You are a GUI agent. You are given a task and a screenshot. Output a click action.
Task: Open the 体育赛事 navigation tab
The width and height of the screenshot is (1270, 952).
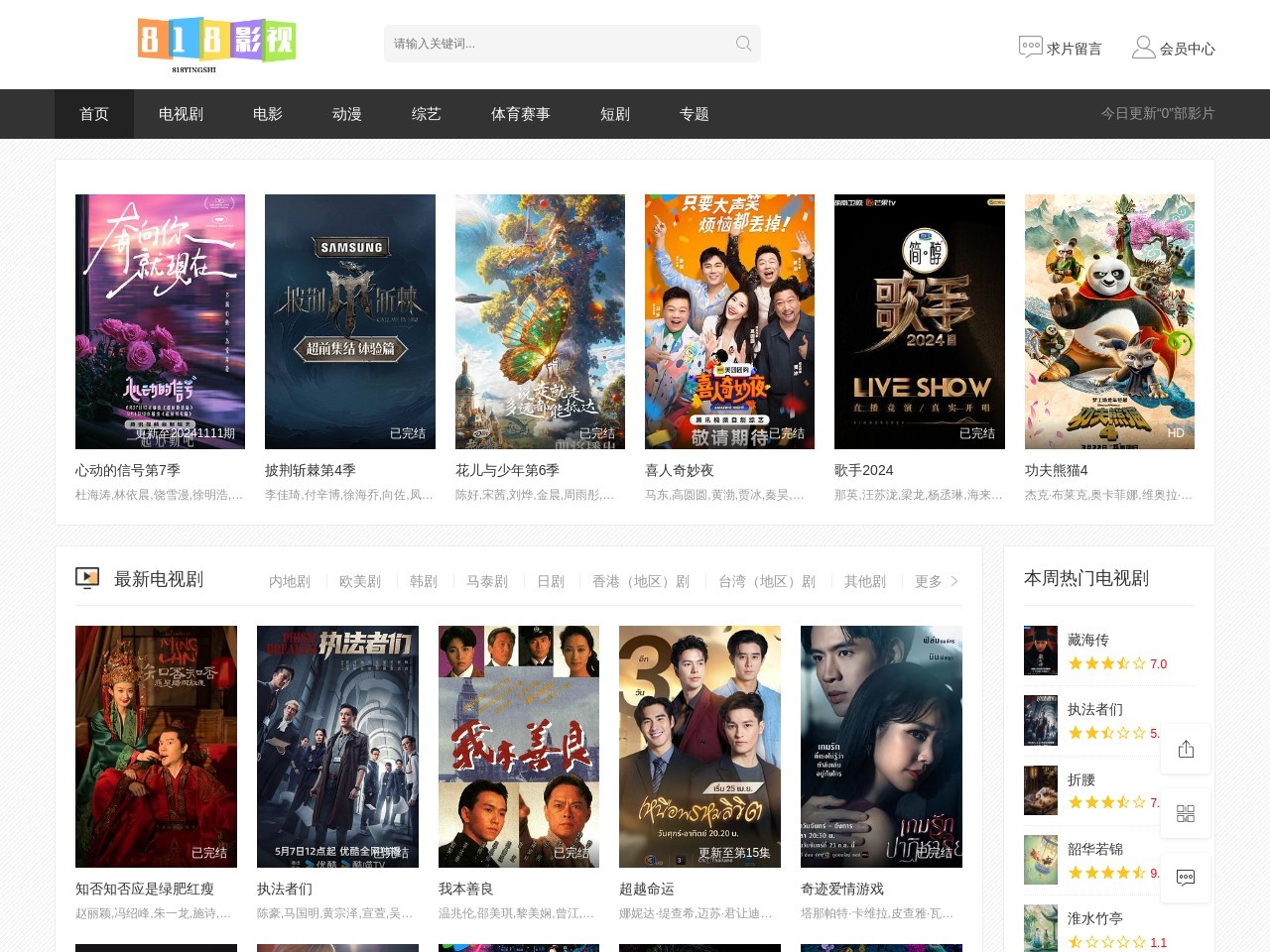click(521, 114)
